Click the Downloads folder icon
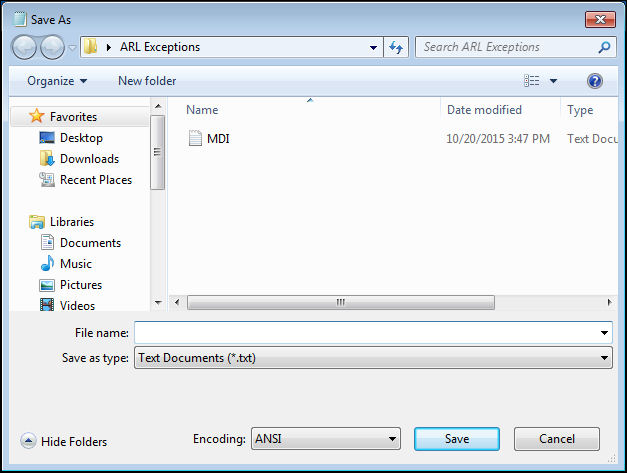The width and height of the screenshot is (627, 473). point(47,158)
